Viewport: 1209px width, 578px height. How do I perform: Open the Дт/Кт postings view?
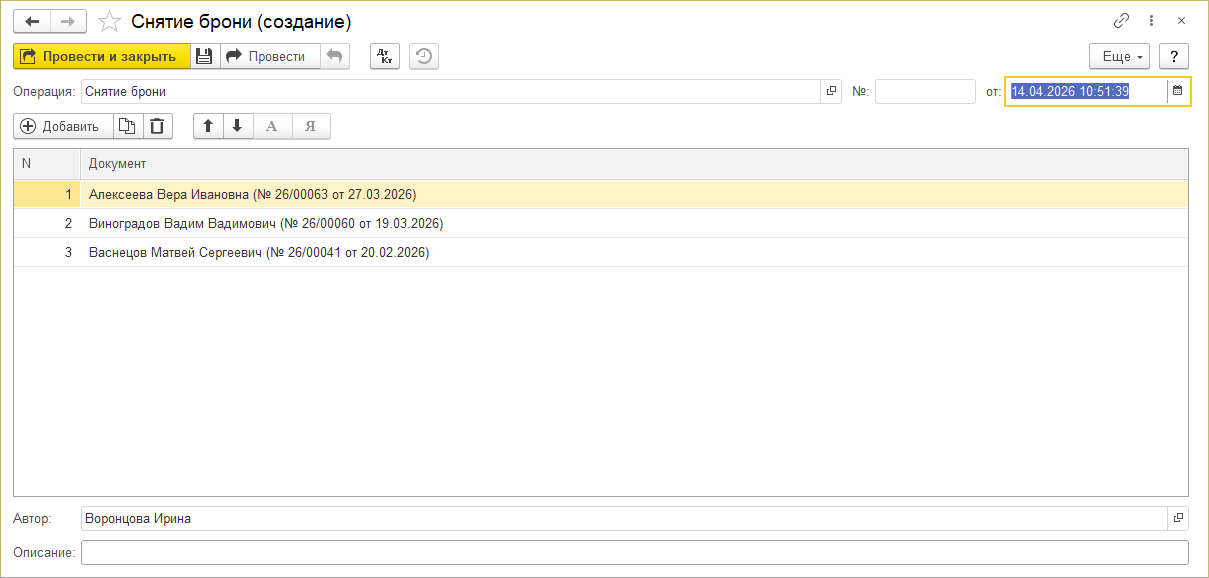pos(385,56)
